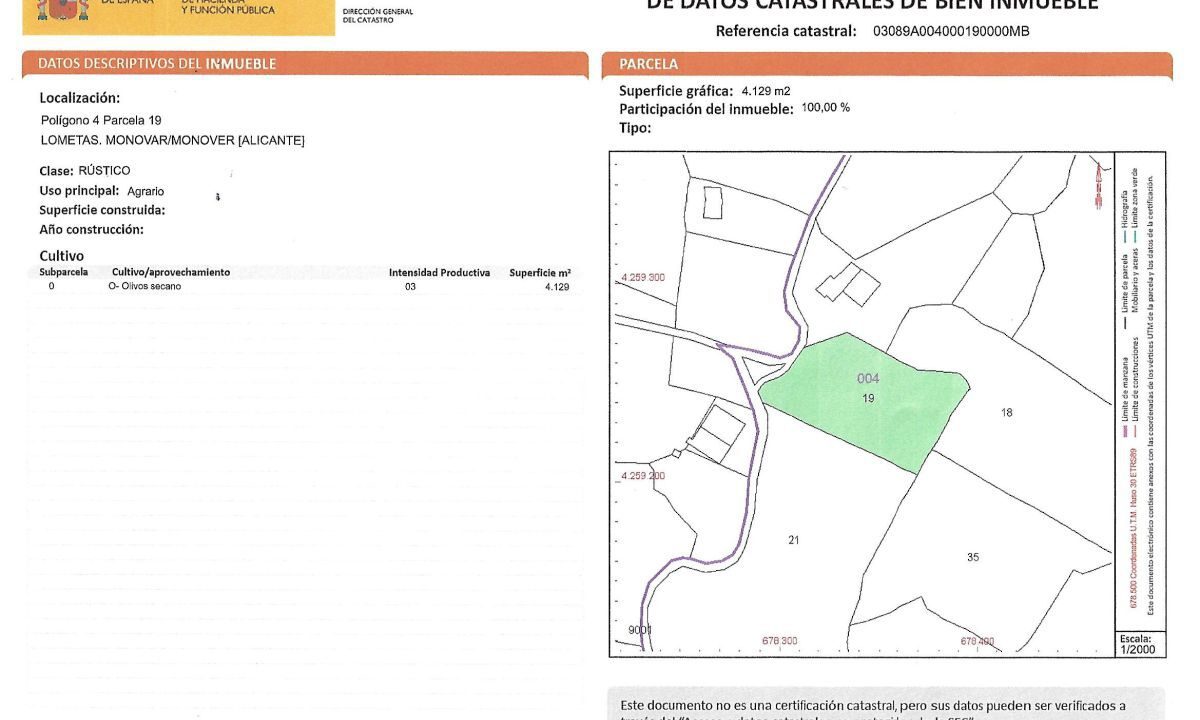Click the 'Polígono 4 Parcela 19' line
Image resolution: width=1200 pixels, height=720 pixels.
(101, 120)
